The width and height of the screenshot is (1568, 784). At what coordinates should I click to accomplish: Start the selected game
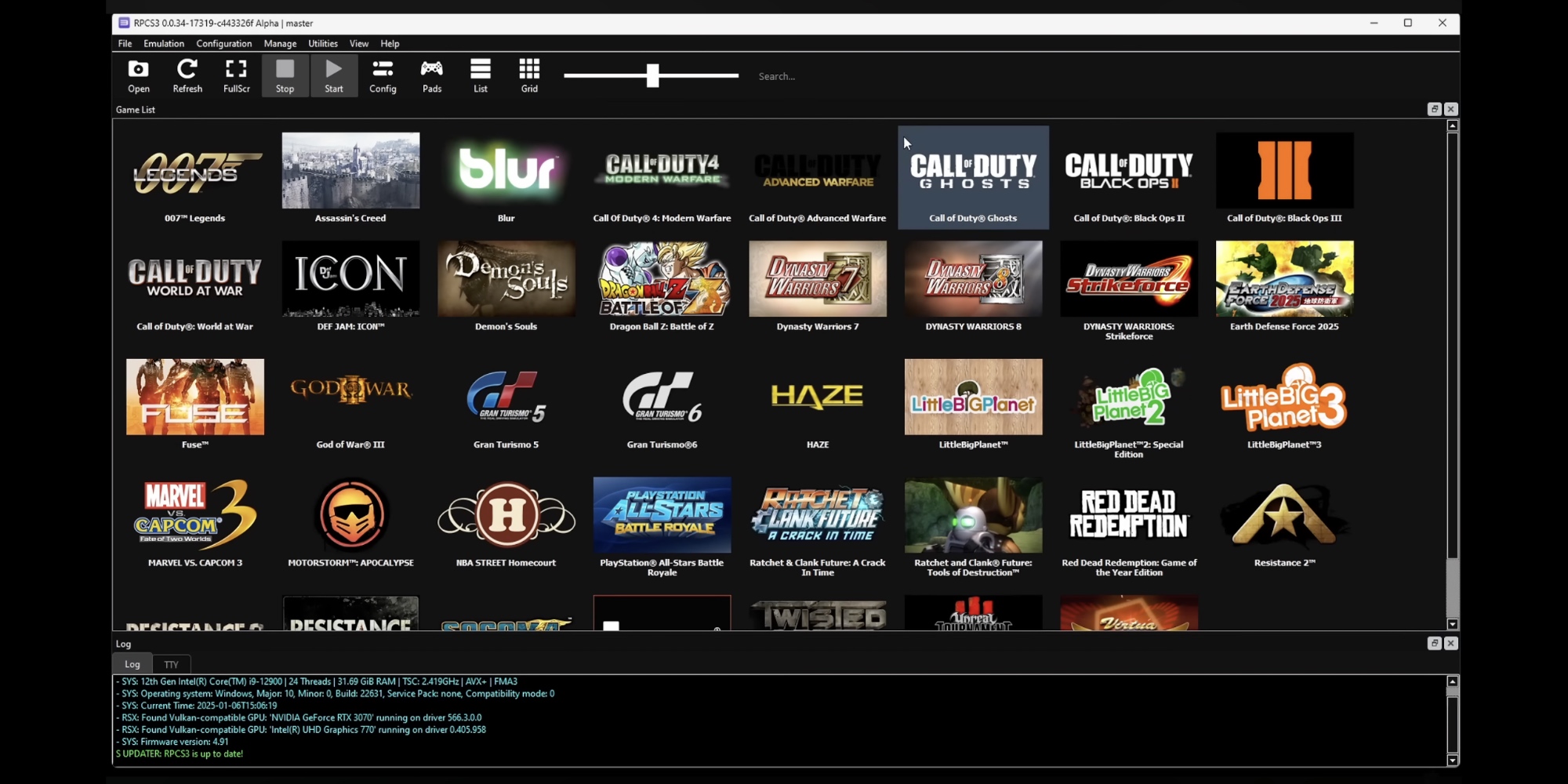[334, 76]
